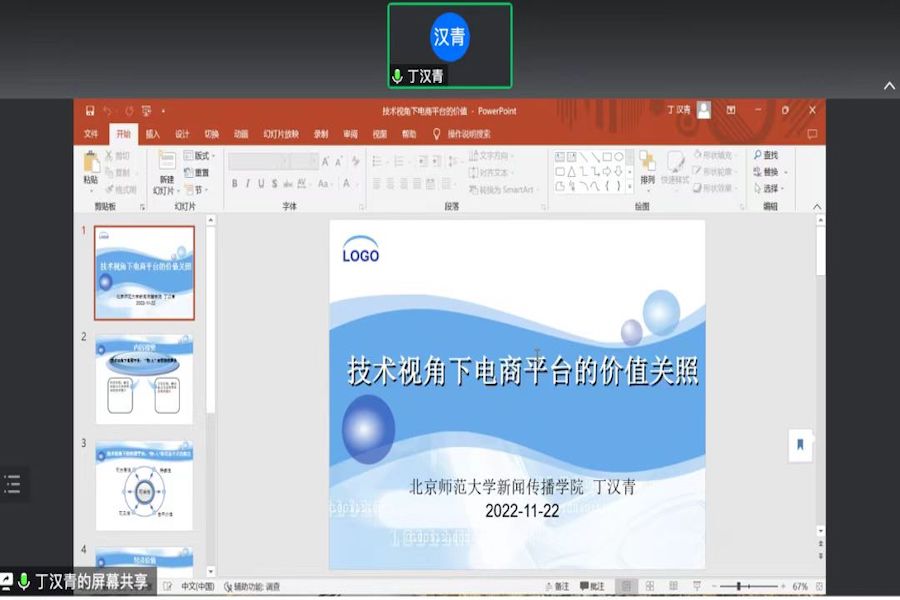Click the Save icon in quick access toolbar

[90, 111]
